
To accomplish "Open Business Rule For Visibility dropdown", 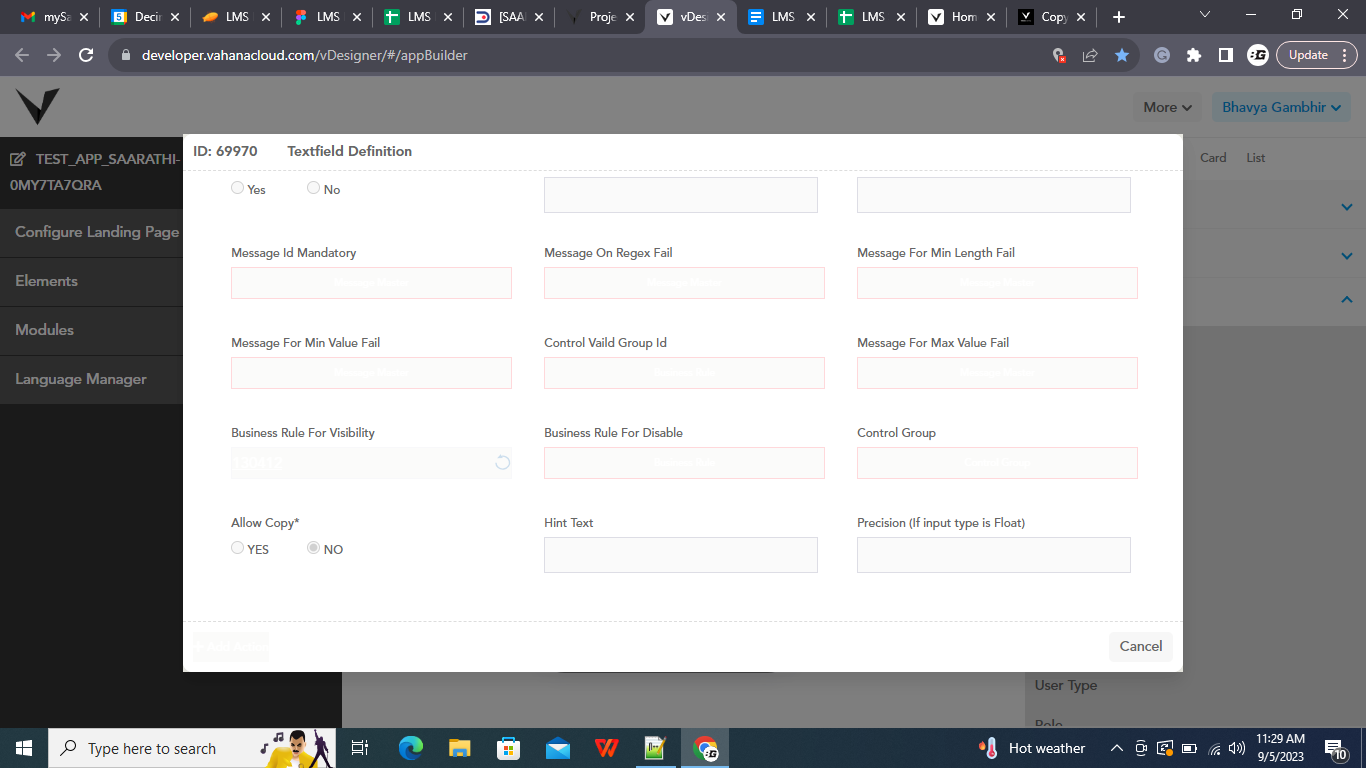I will pos(371,463).
